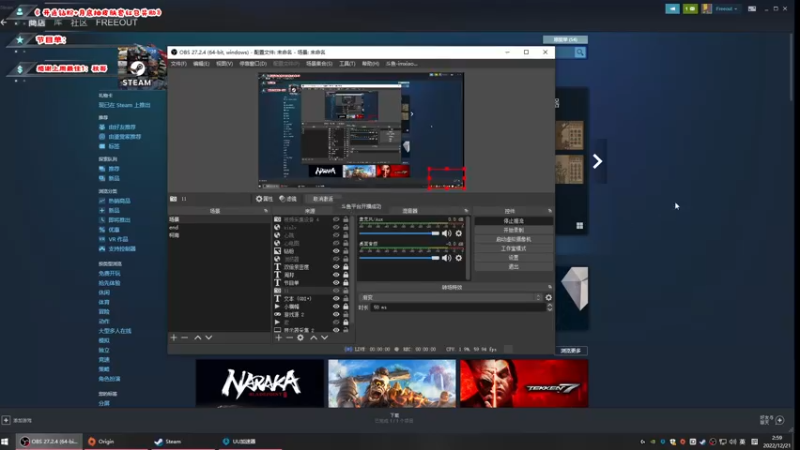Screen dimensions: 800x450
Task: Remove selected scene with minus icon
Action: (185, 338)
